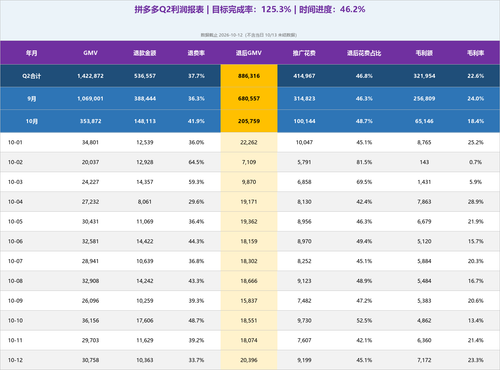Click the 9月 gross profit 256,809
The width and height of the screenshot is (500, 370).
pos(424,99)
